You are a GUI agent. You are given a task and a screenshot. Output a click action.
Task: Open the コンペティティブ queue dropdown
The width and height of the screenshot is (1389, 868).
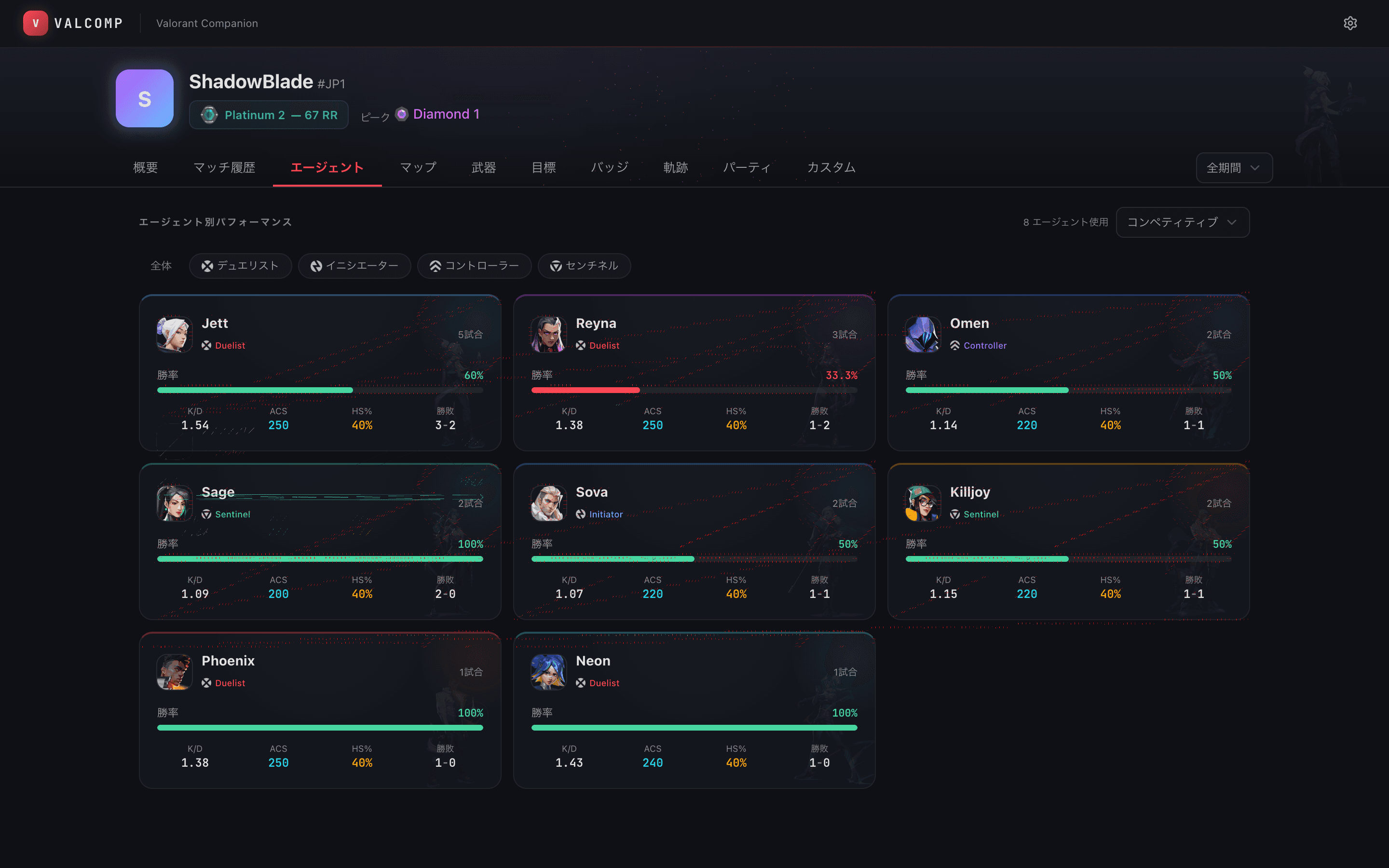(1183, 222)
